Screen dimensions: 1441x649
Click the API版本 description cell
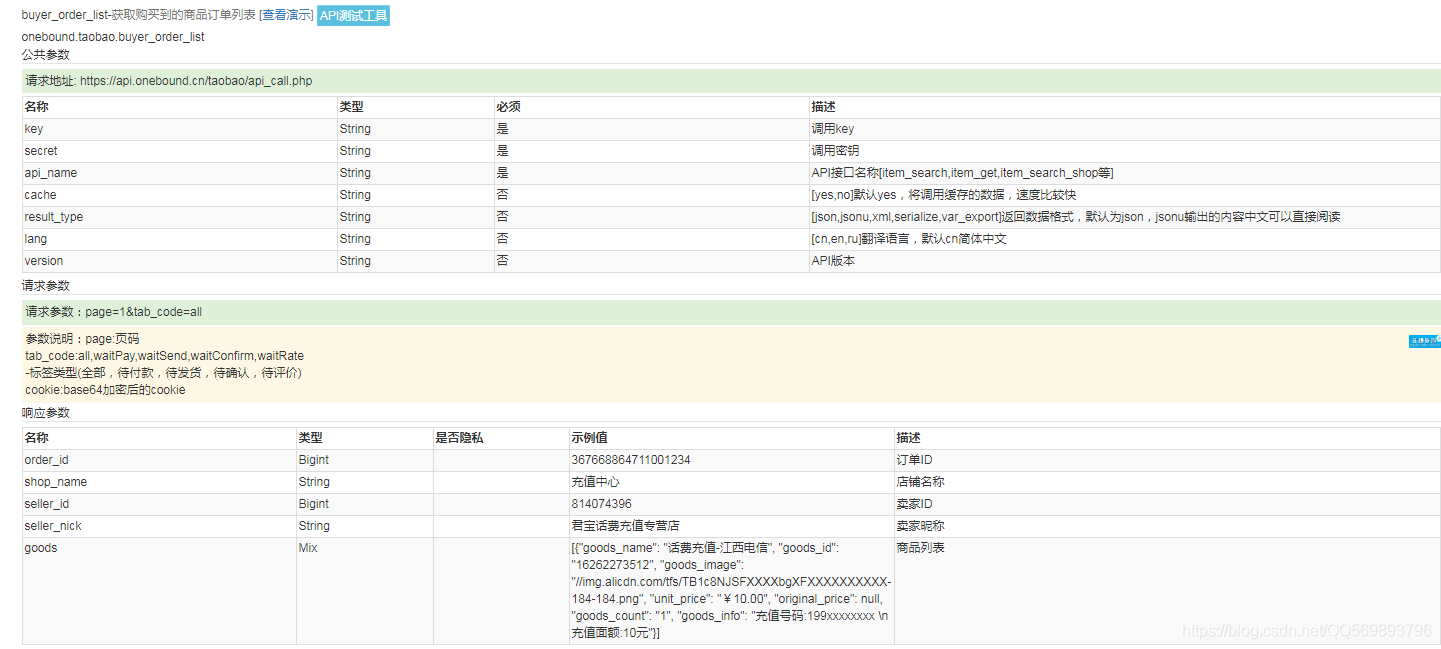1124,261
